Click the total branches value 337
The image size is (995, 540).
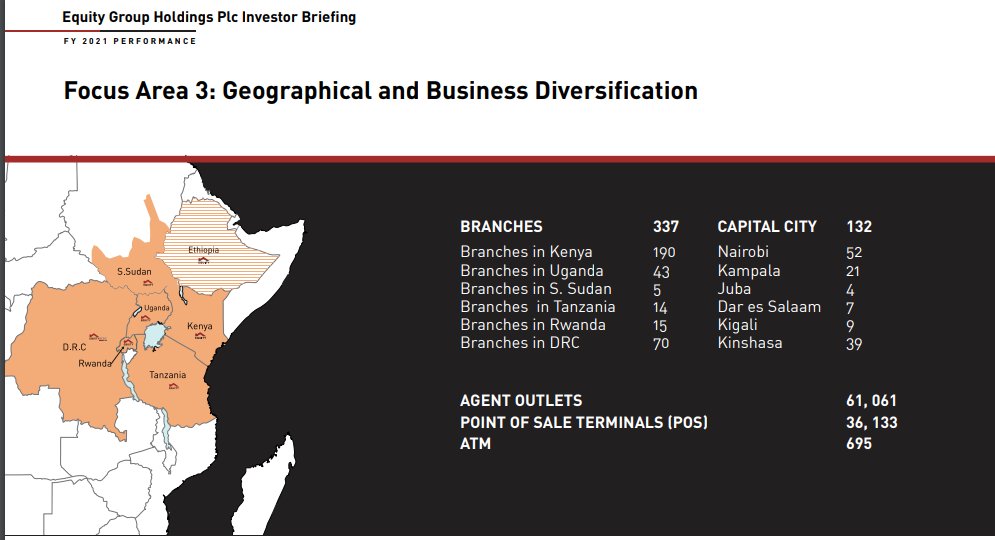[666, 227]
